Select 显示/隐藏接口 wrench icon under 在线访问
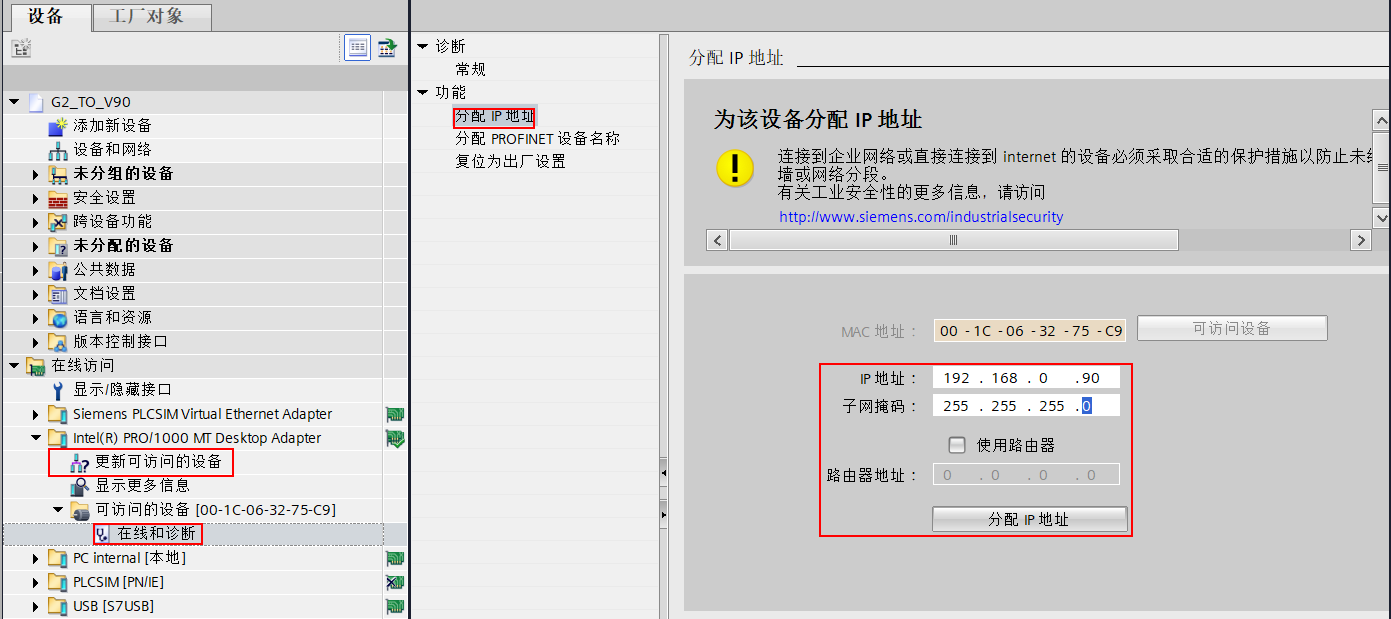The image size is (1391, 619). coord(57,389)
